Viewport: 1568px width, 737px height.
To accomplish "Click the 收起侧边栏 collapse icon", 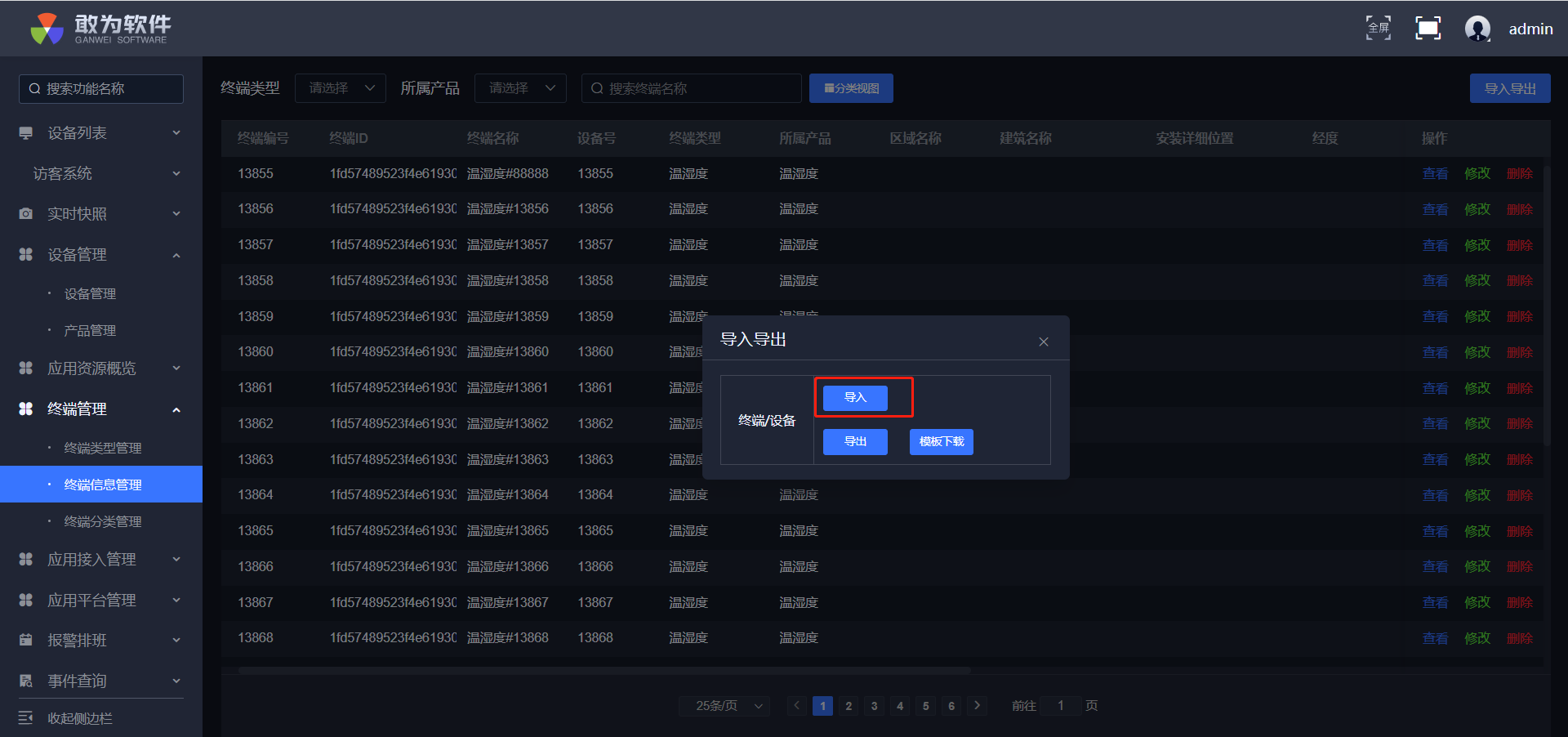I will pyautogui.click(x=26, y=718).
